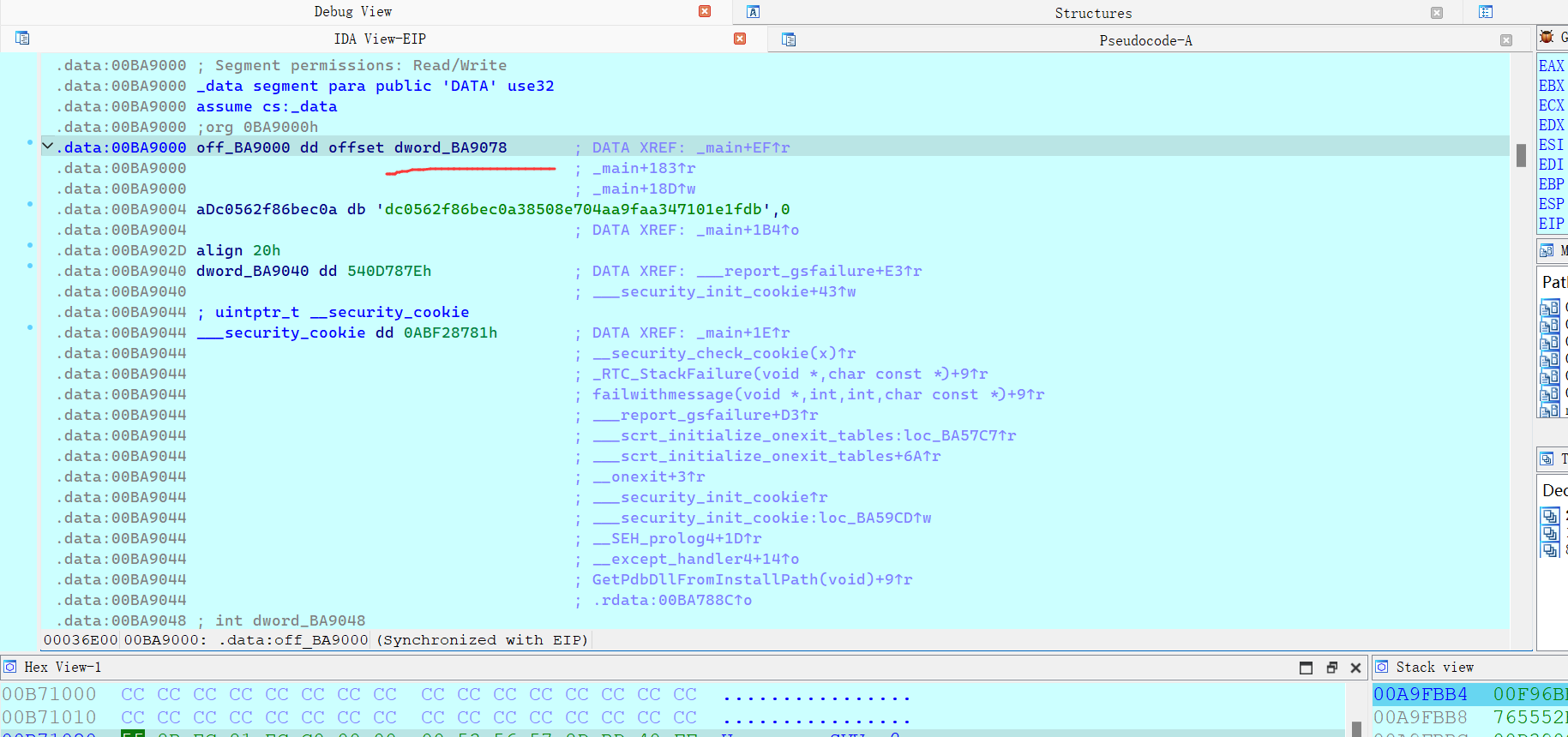Click the Structures tab icon

pos(754,12)
